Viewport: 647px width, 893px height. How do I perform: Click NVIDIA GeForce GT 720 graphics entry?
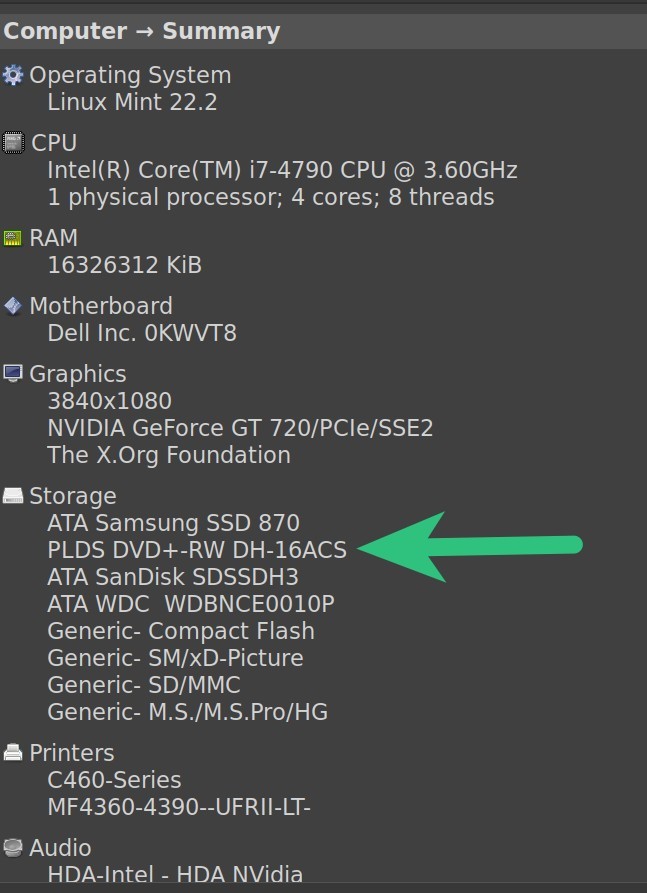[240, 428]
